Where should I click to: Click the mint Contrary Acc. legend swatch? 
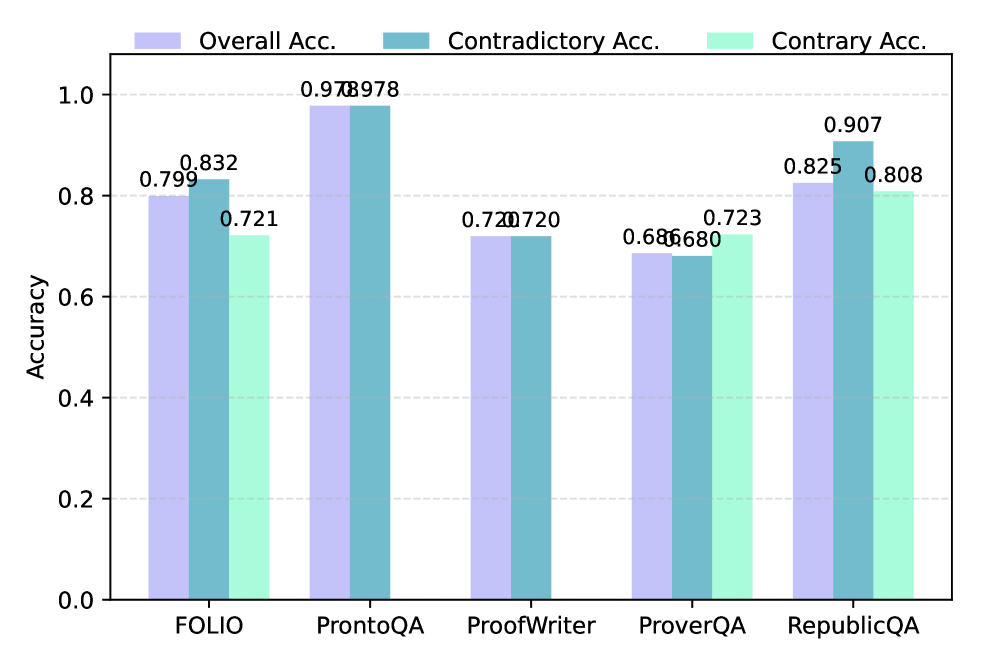pyautogui.click(x=731, y=41)
